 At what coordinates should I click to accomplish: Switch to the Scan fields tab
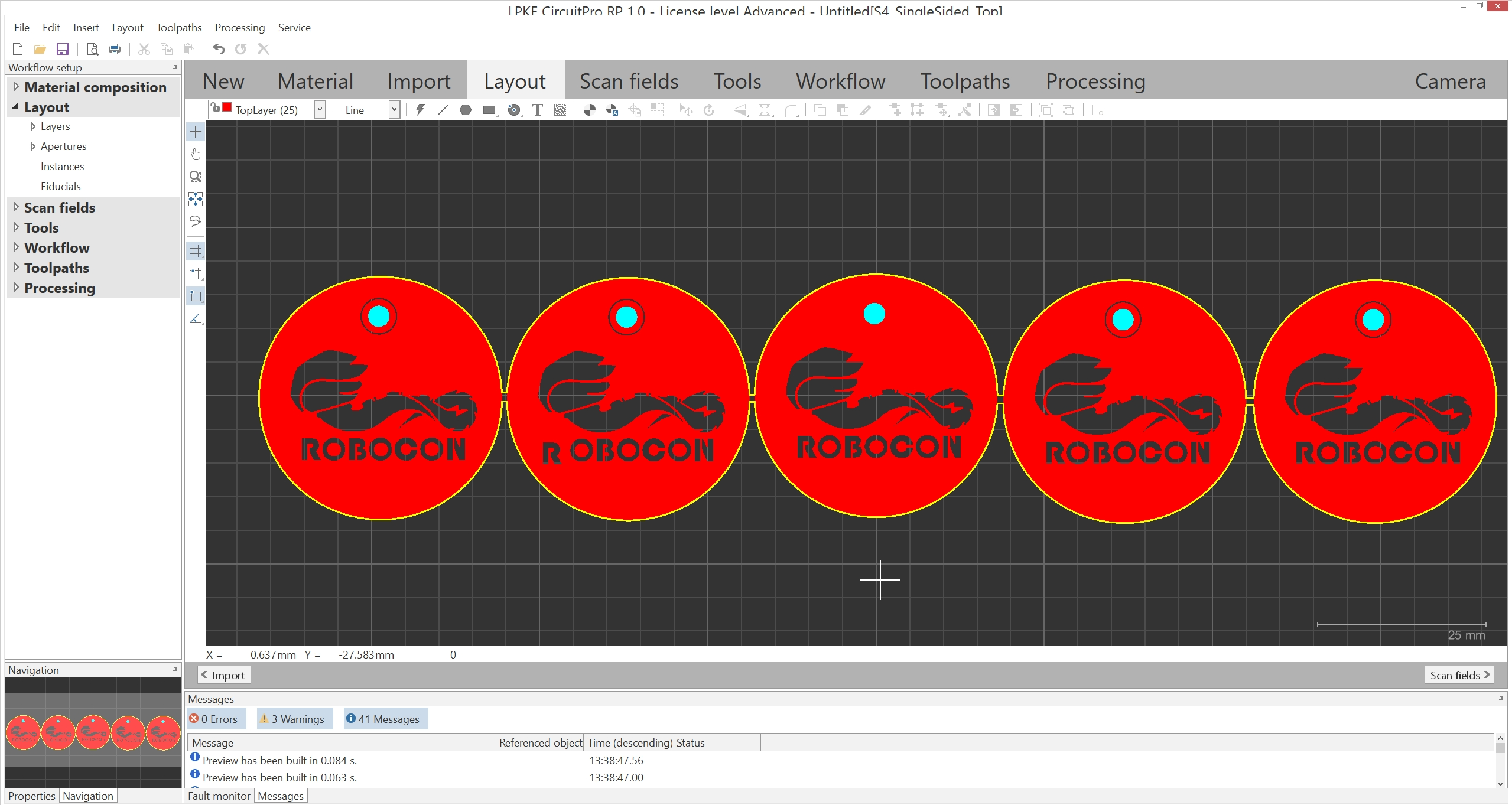629,81
